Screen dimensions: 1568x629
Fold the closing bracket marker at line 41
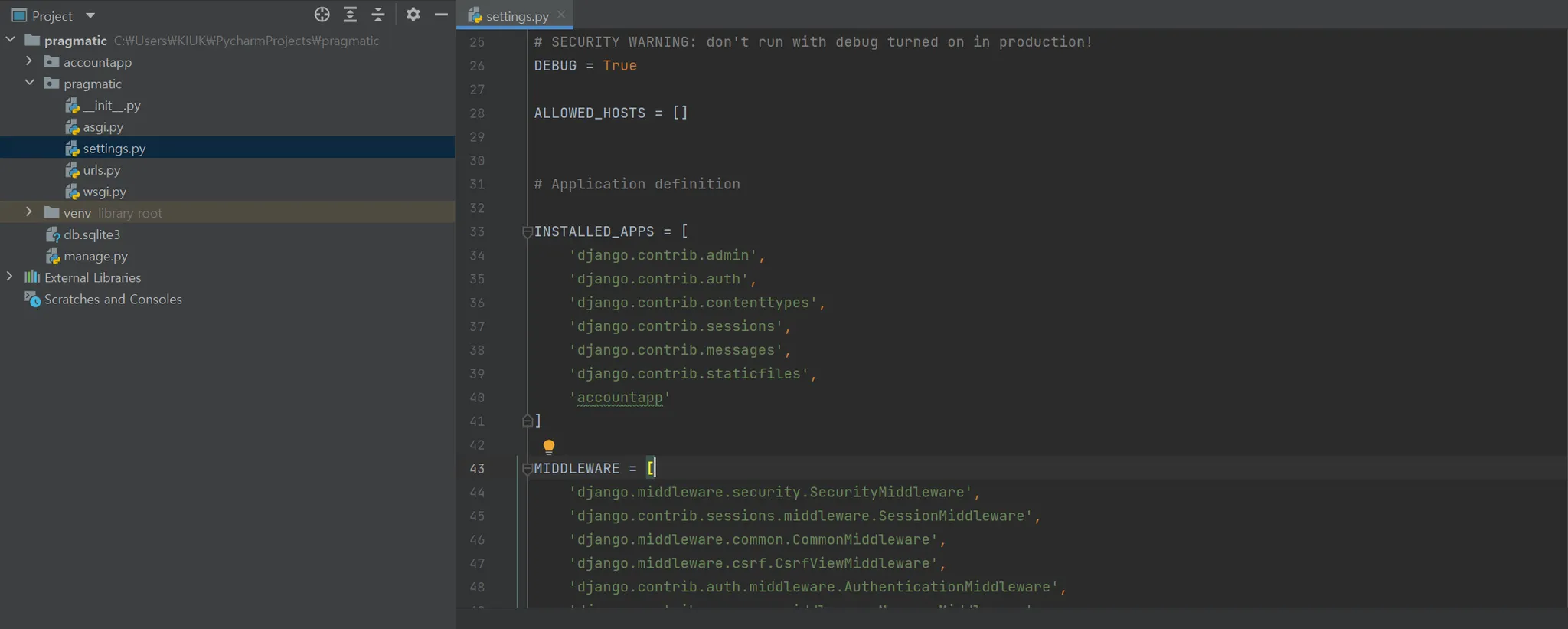pyautogui.click(x=527, y=421)
